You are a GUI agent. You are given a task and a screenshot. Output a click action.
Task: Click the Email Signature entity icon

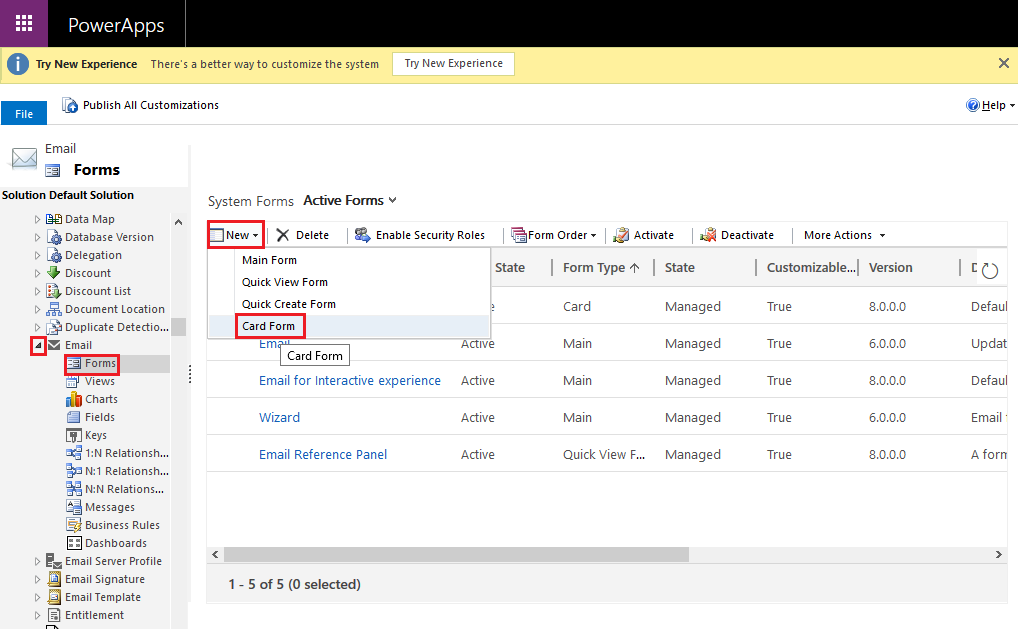[54, 579]
